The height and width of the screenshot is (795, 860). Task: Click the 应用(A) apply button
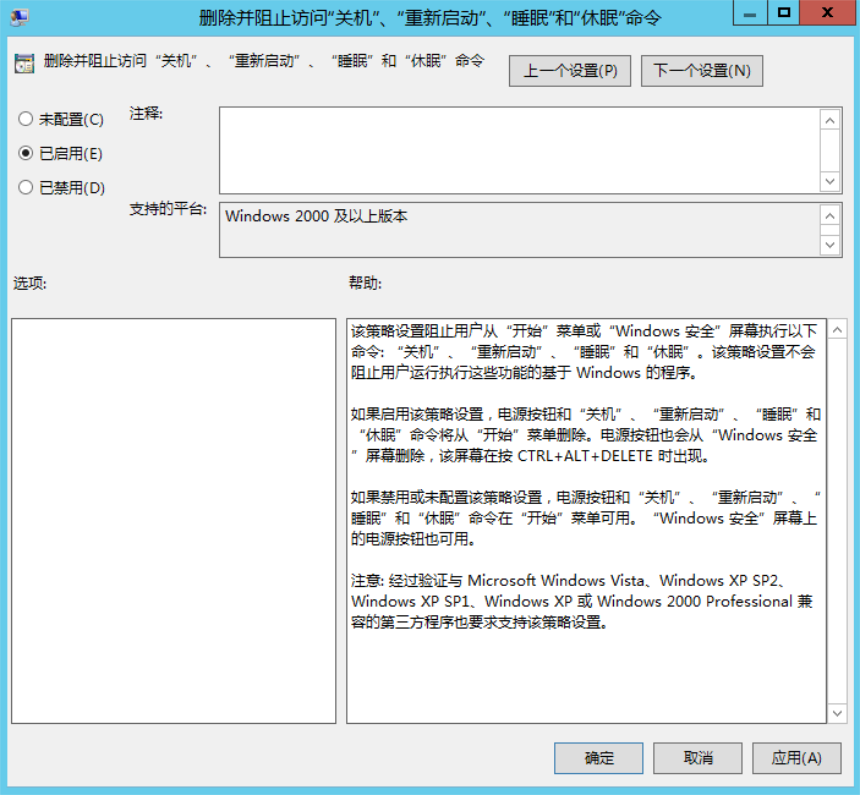pyautogui.click(x=796, y=758)
